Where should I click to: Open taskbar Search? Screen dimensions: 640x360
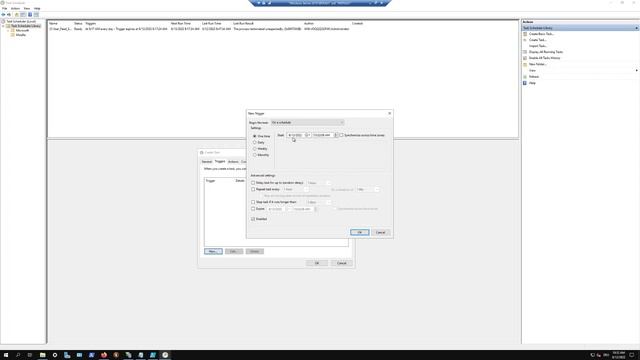click(x=18, y=355)
